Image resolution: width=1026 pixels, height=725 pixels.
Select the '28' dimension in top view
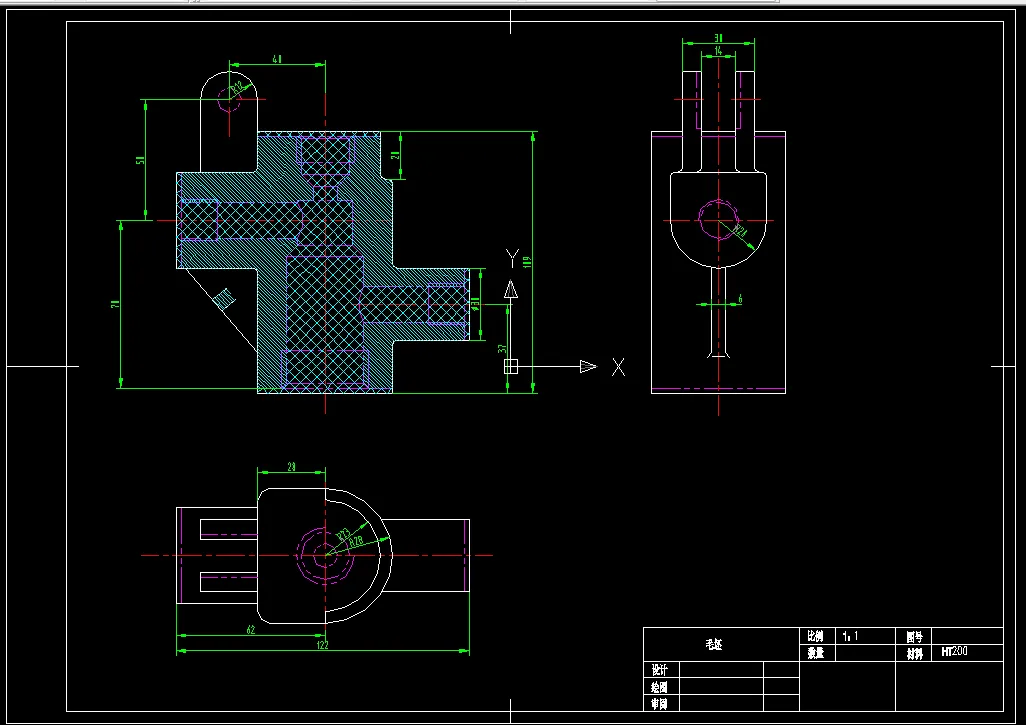point(291,467)
